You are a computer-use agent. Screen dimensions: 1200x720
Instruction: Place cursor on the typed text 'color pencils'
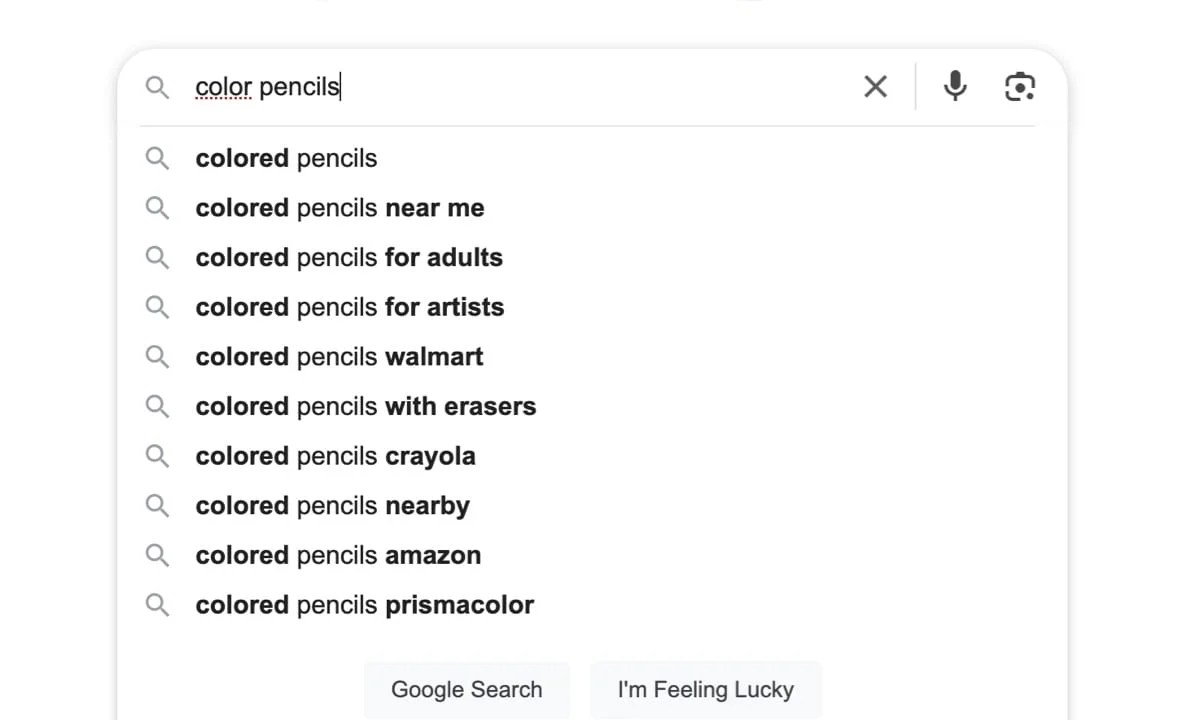click(x=268, y=86)
